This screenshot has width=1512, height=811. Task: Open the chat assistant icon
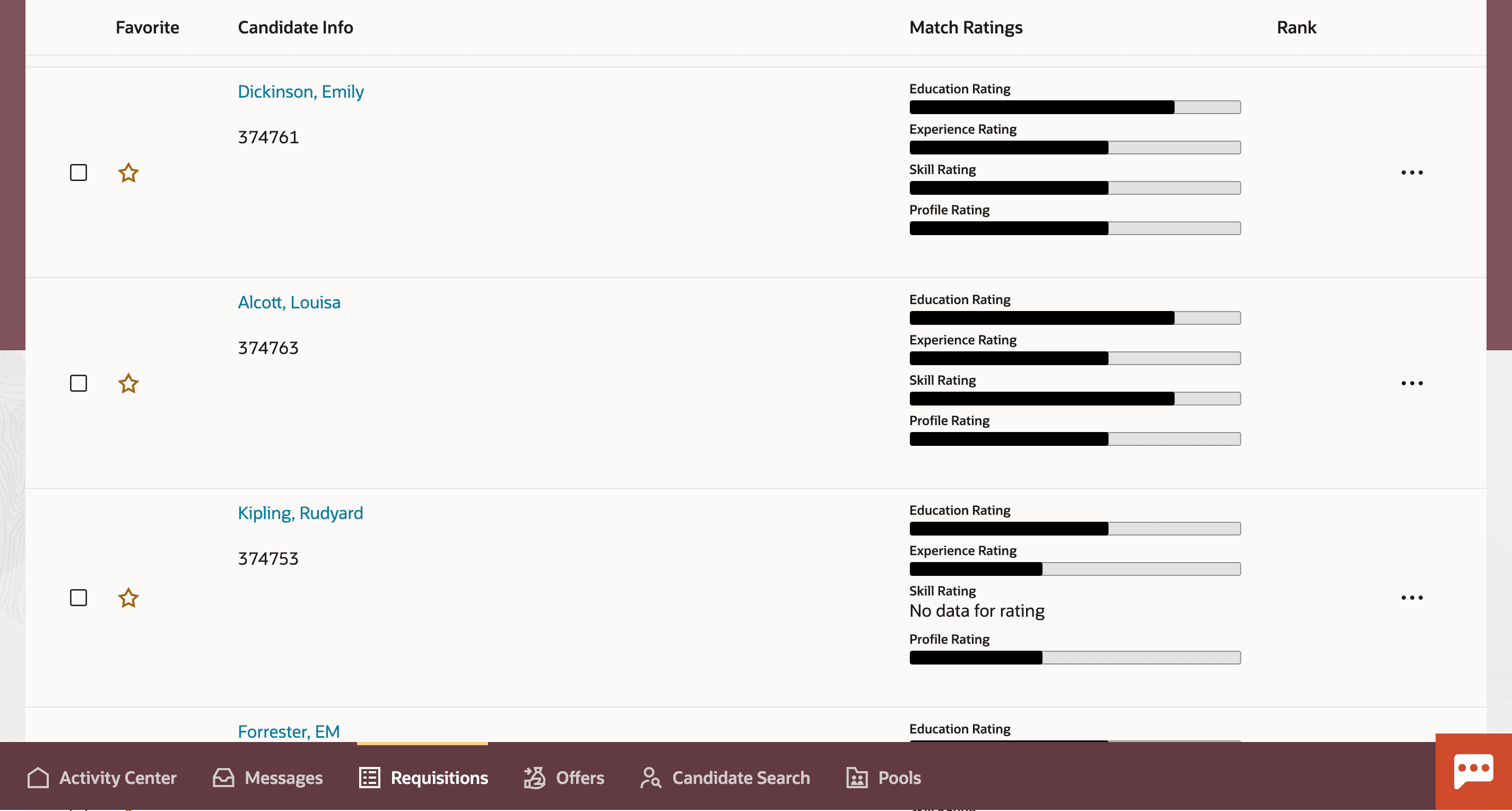(1473, 771)
